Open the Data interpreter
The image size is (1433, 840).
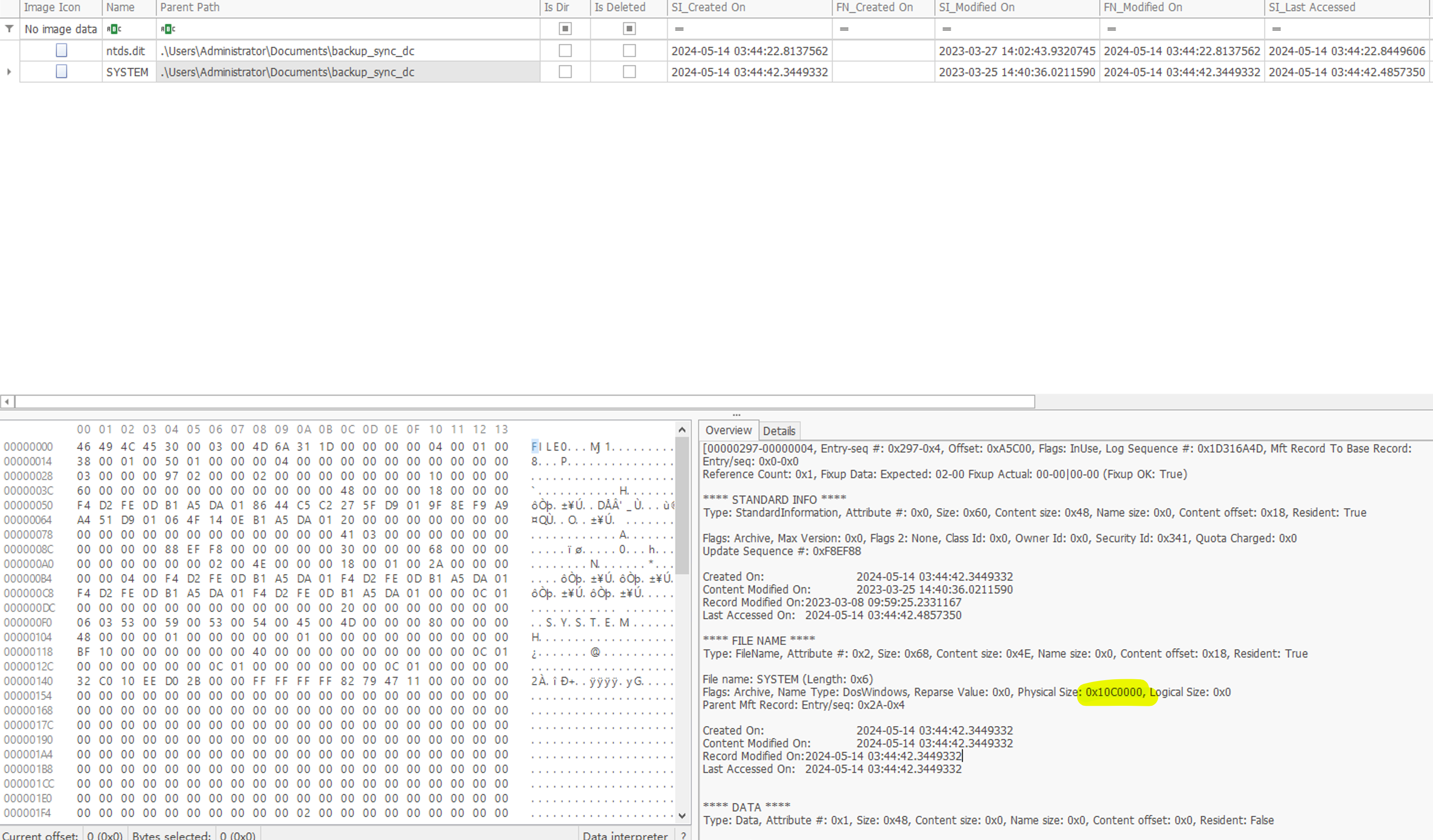pos(624,835)
